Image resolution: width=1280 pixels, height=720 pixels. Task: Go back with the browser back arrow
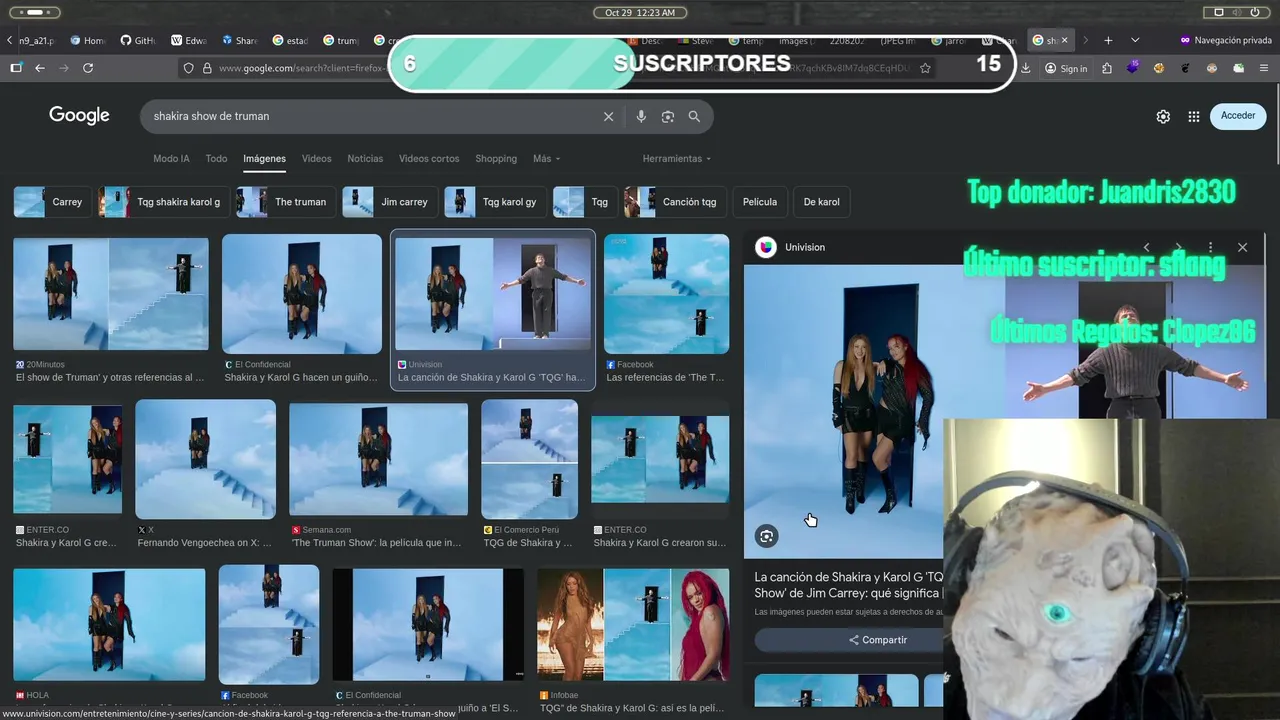[40, 68]
